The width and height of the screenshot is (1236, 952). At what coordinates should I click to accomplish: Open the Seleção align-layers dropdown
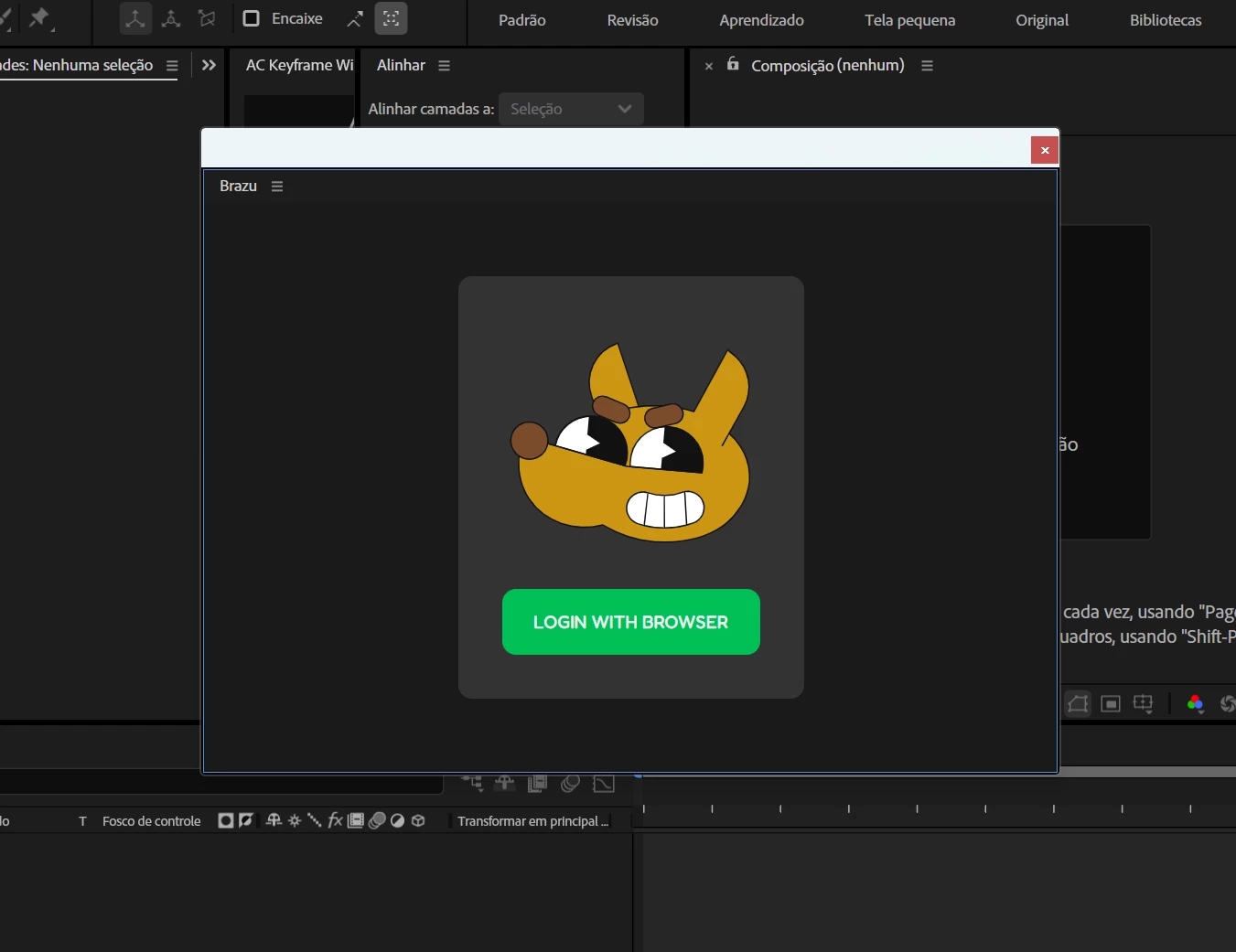[571, 109]
